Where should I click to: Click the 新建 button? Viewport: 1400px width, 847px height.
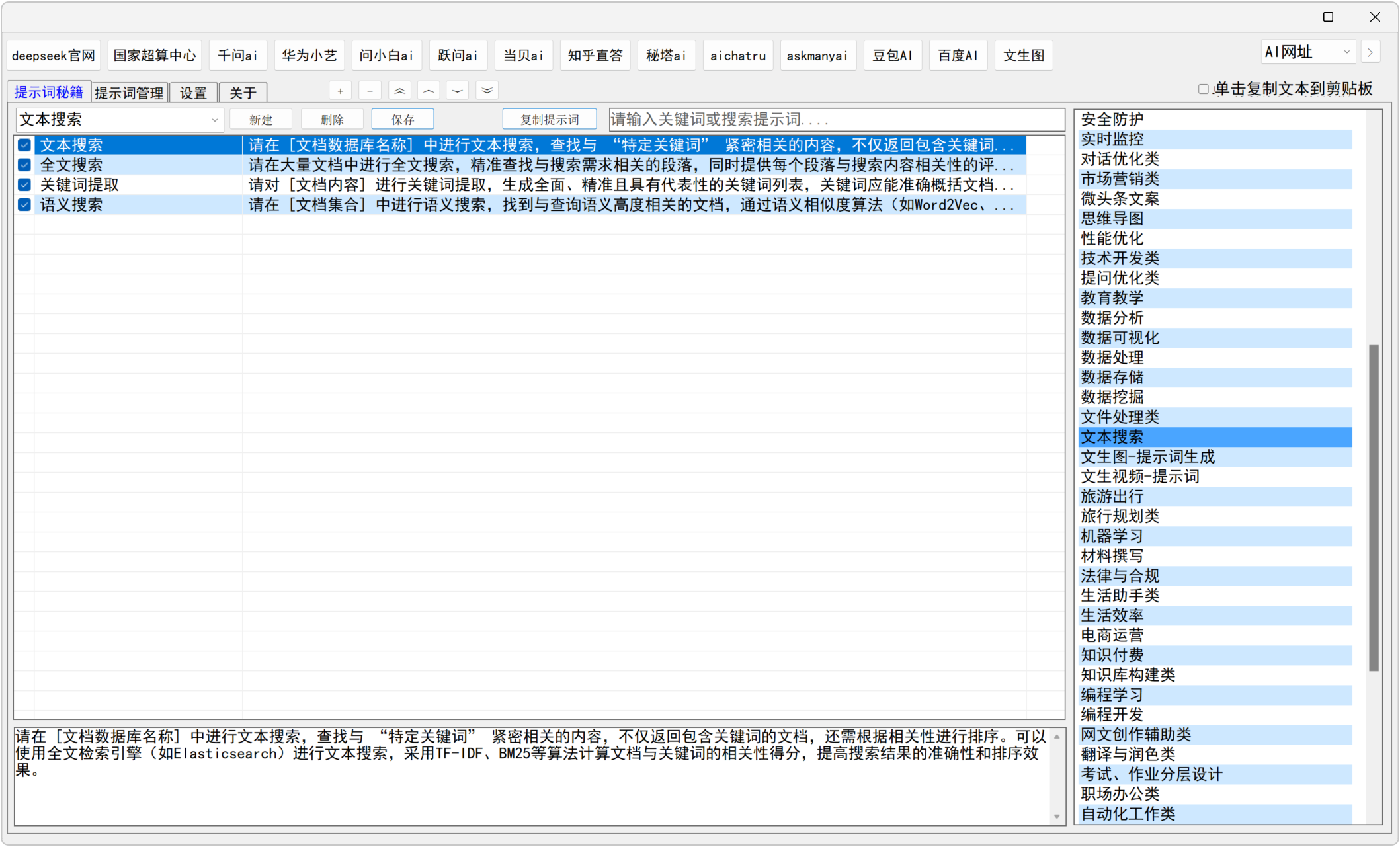[261, 120]
